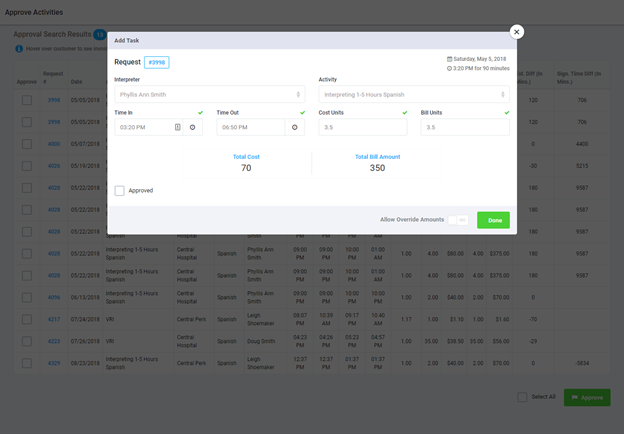The image size is (624, 434).
Task: Click the flag icon on Approve button
Action: 575,397
